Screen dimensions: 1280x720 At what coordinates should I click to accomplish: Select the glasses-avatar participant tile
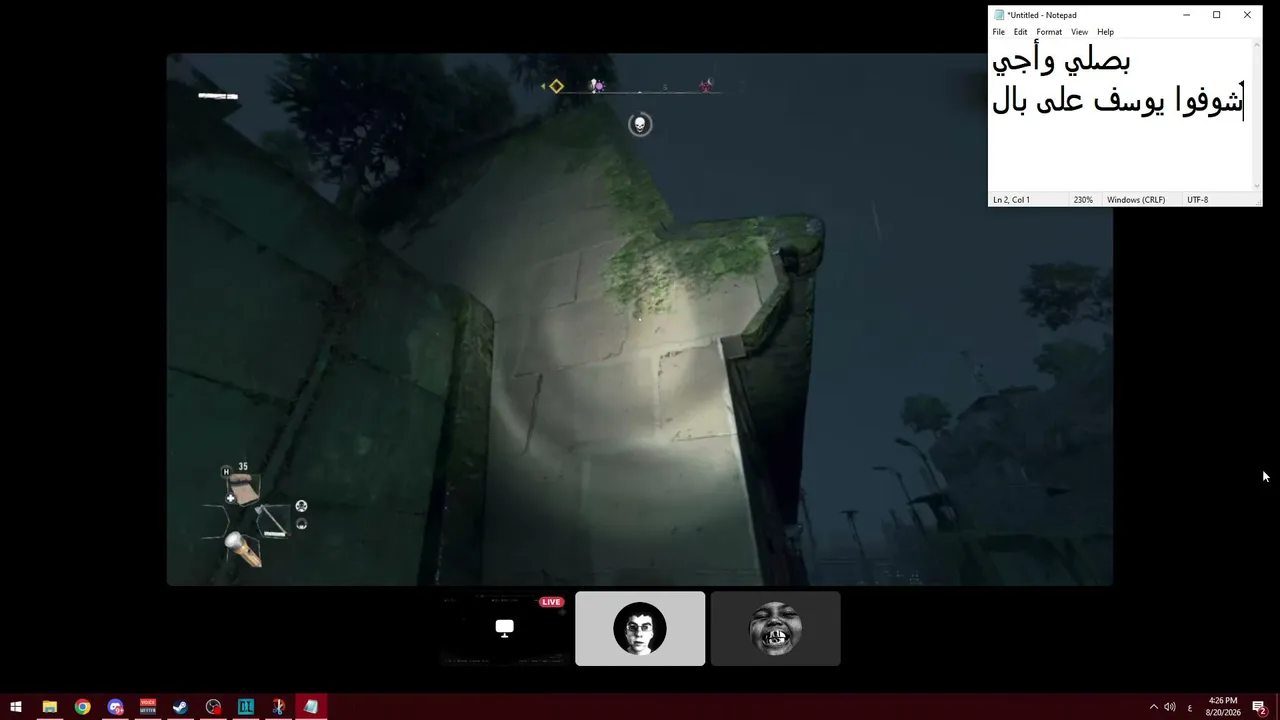pos(640,628)
